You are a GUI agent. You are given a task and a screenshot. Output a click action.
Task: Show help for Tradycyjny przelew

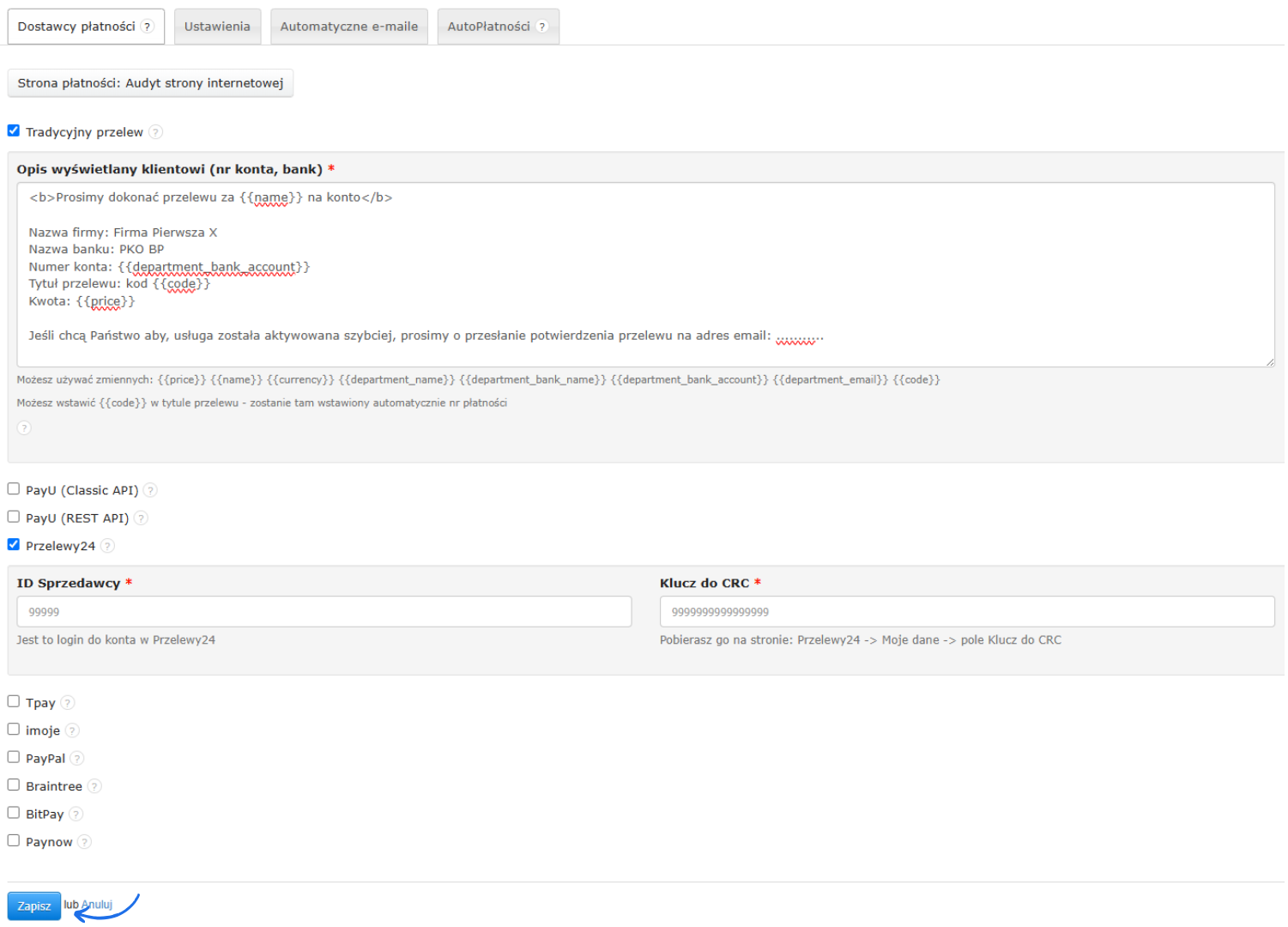pyautogui.click(x=155, y=132)
